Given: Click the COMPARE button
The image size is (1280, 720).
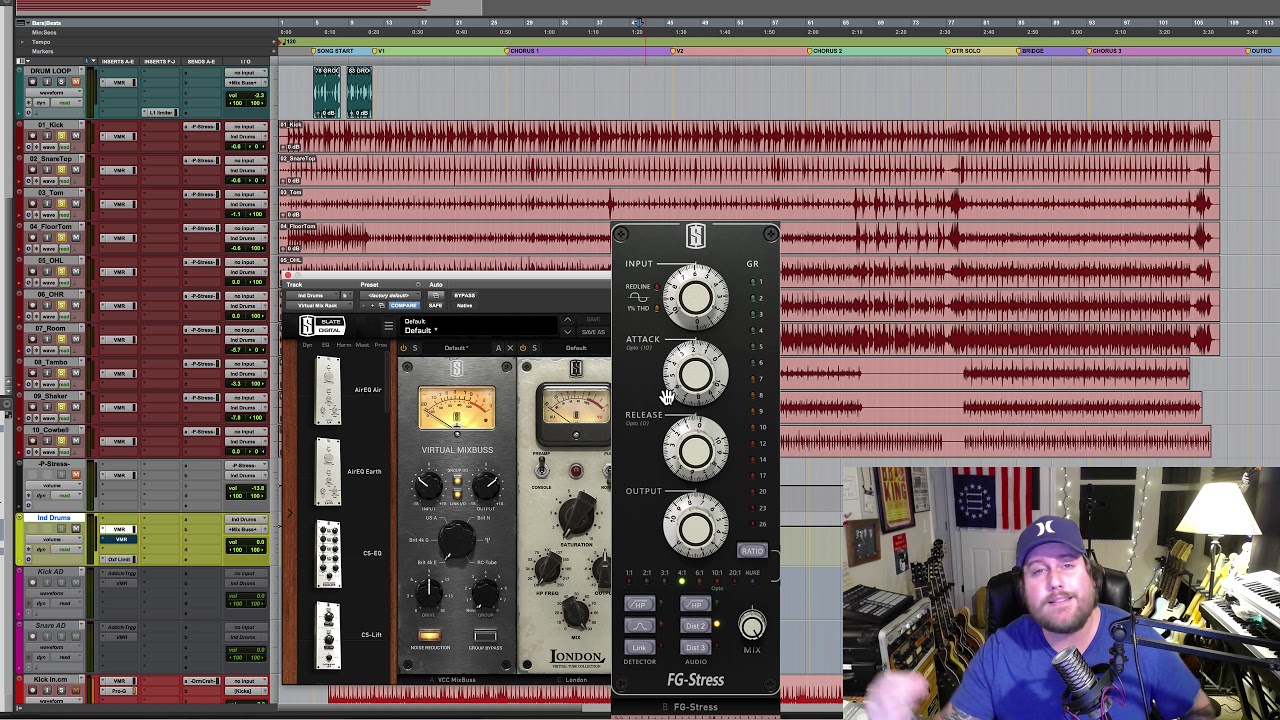Looking at the screenshot, I should coord(403,305).
